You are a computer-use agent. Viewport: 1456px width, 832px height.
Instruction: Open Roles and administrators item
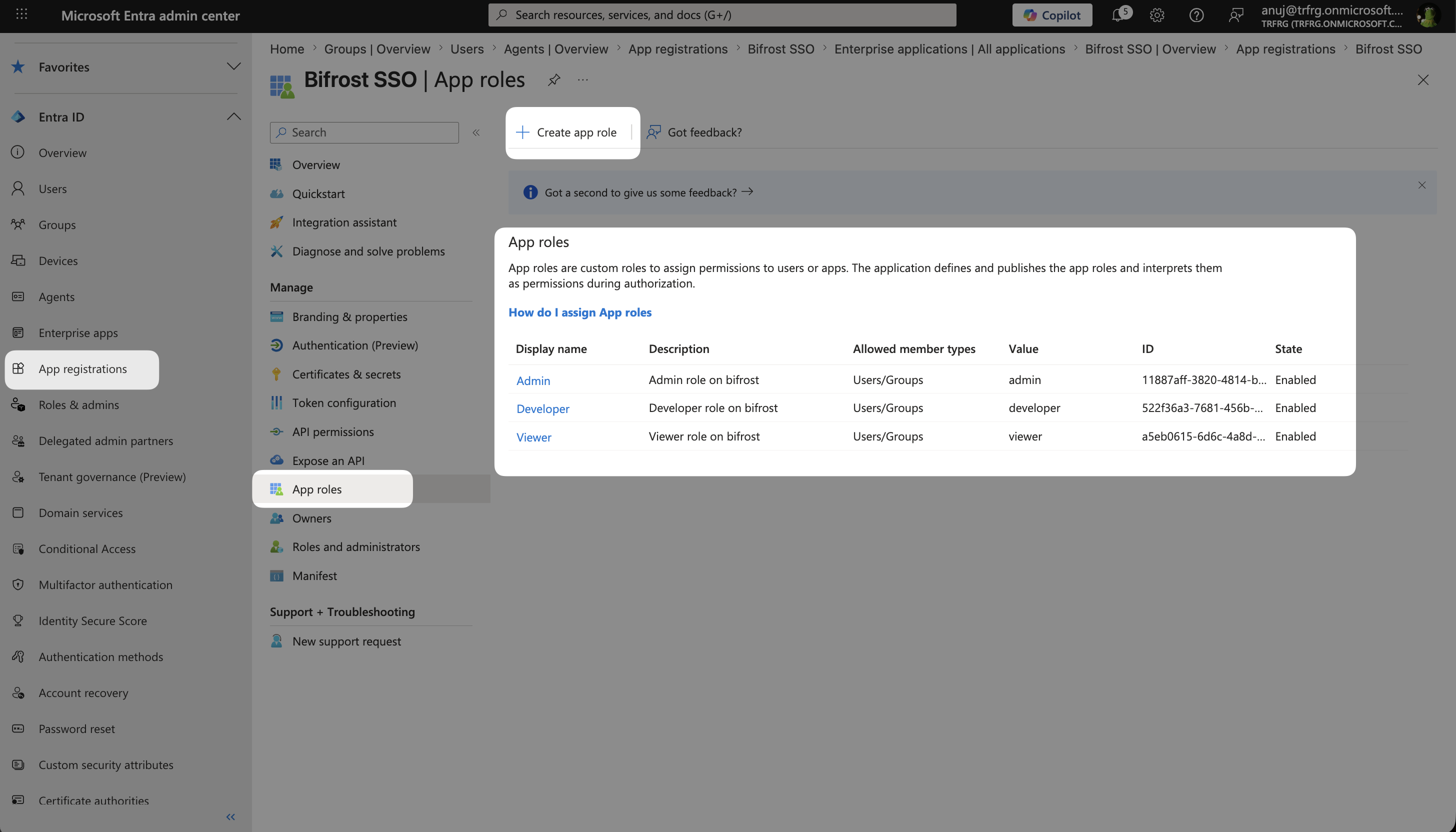tap(356, 547)
